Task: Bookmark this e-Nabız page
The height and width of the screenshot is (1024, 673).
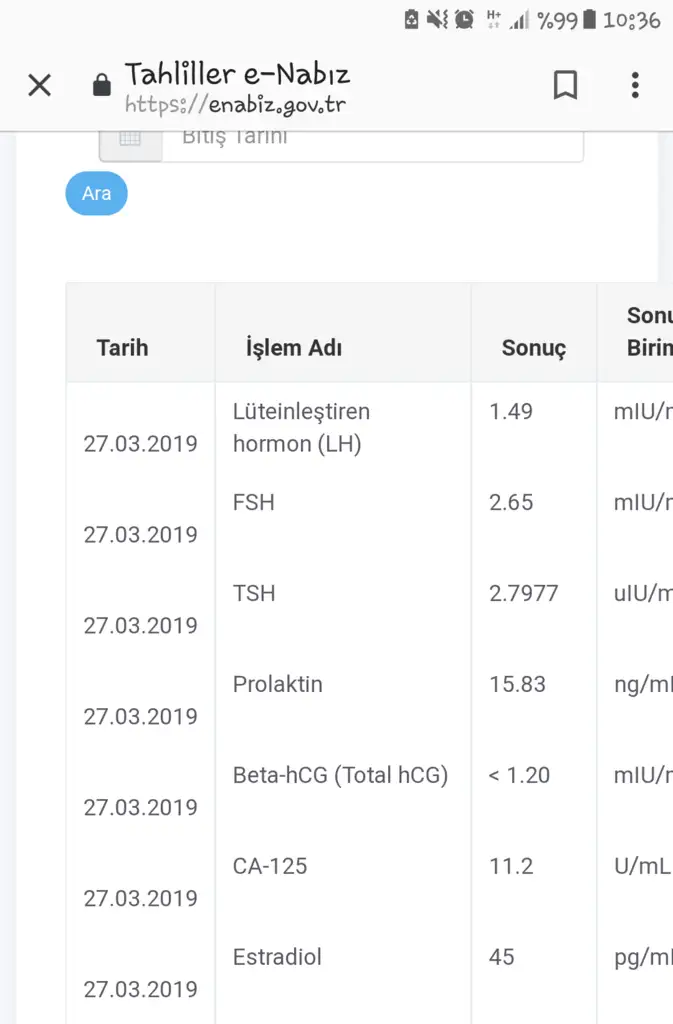Action: [565, 86]
